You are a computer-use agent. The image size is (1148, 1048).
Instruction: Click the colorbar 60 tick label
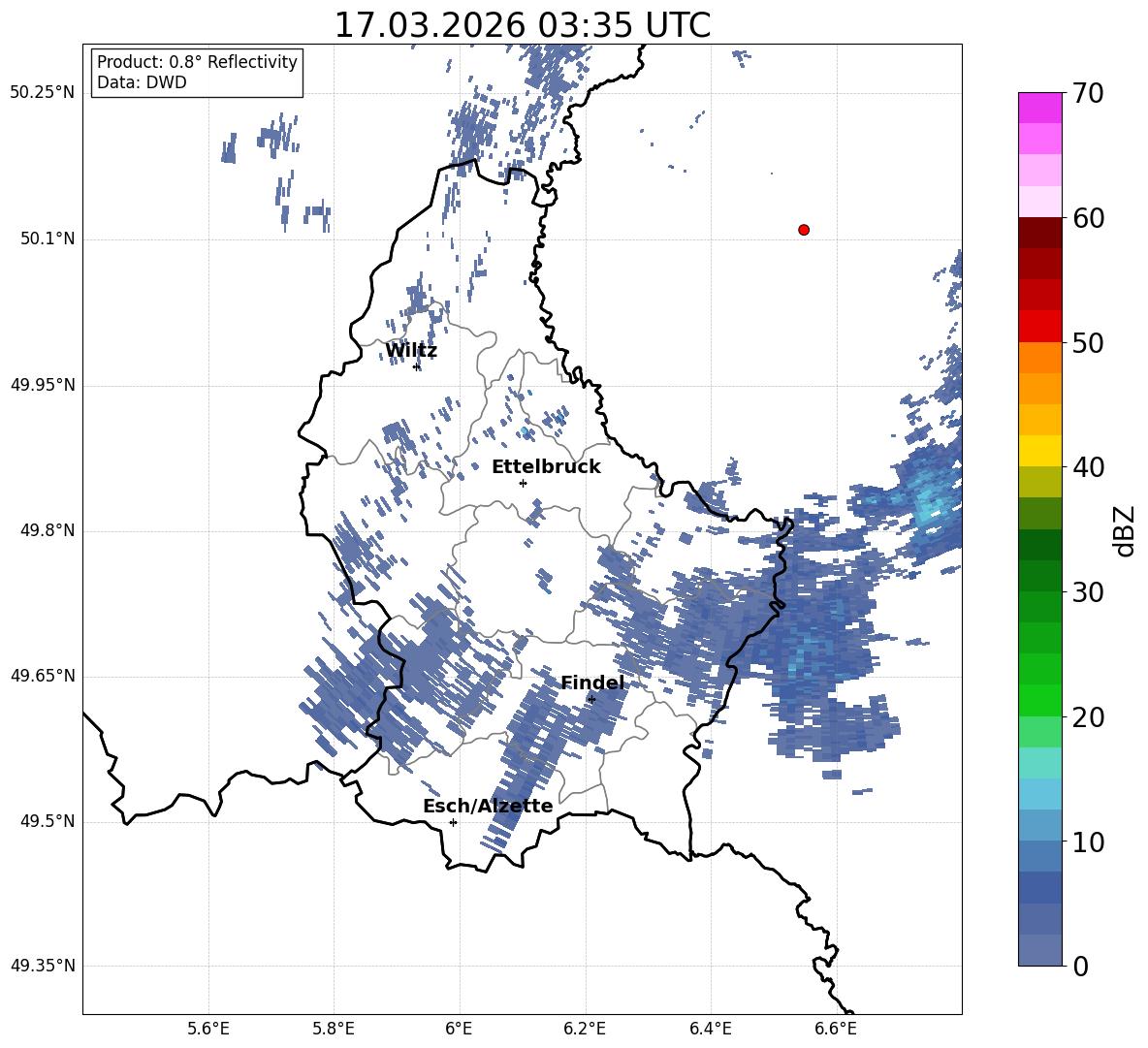(1088, 218)
